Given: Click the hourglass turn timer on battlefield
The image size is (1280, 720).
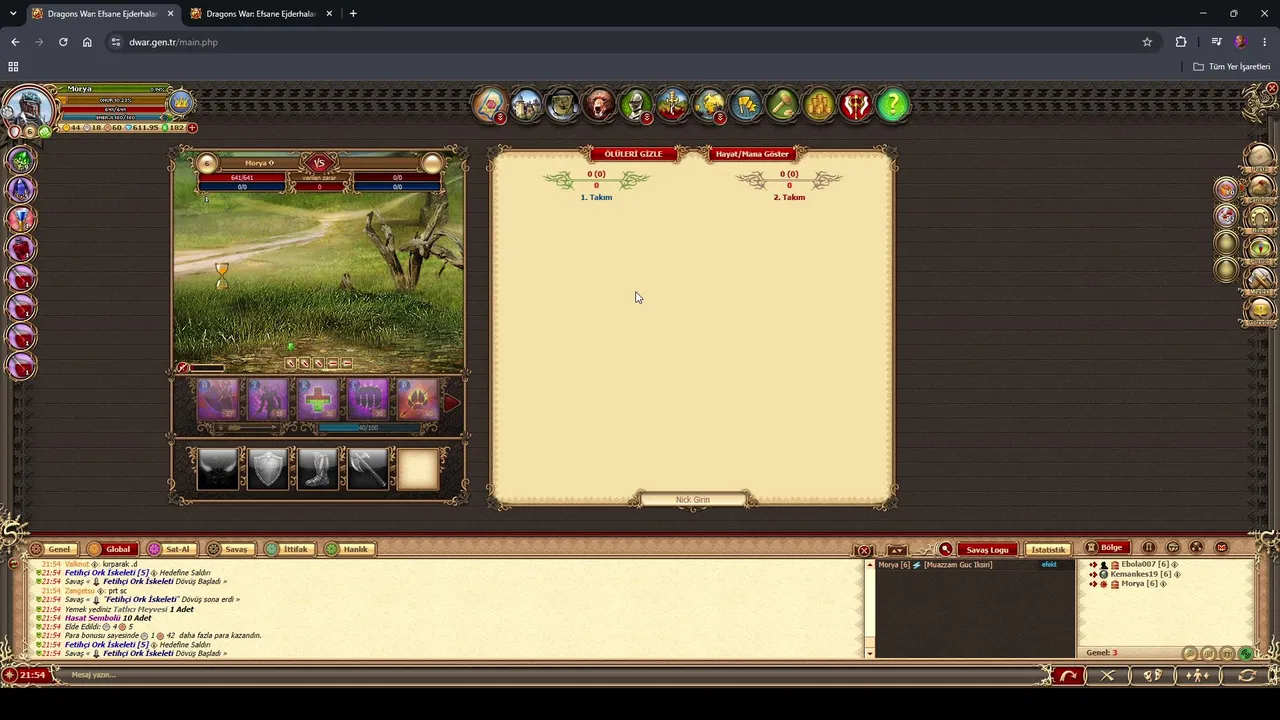Looking at the screenshot, I should [x=222, y=275].
